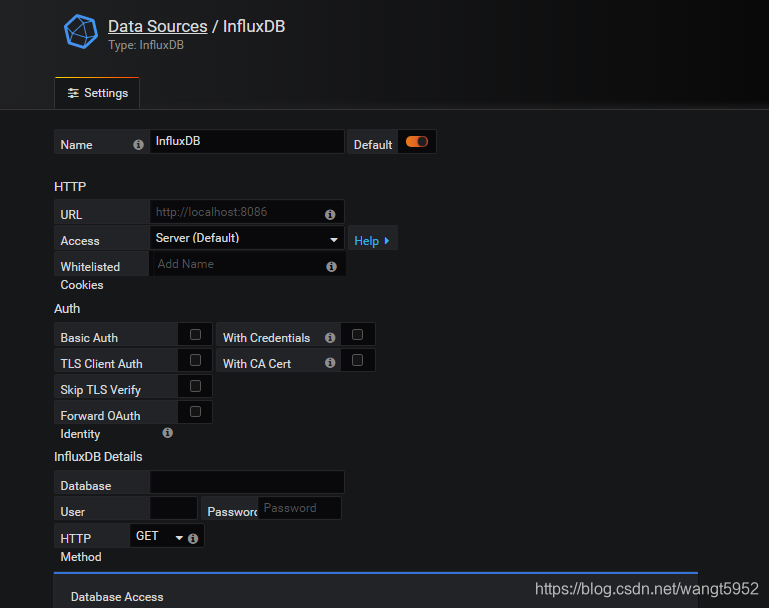Click the 'InfluxDB Details' section heading

[98, 456]
